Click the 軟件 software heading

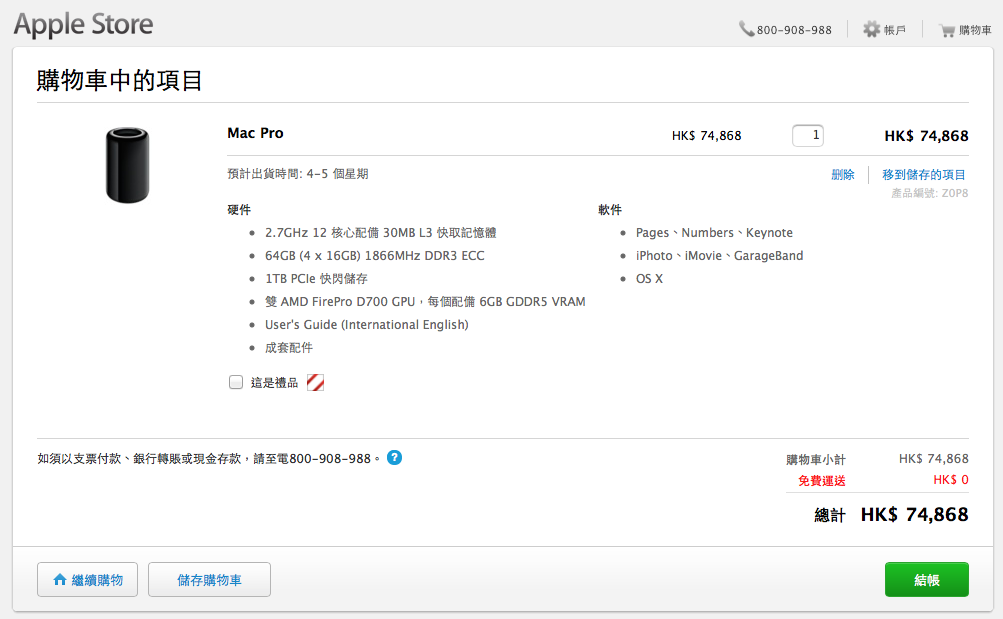610,210
